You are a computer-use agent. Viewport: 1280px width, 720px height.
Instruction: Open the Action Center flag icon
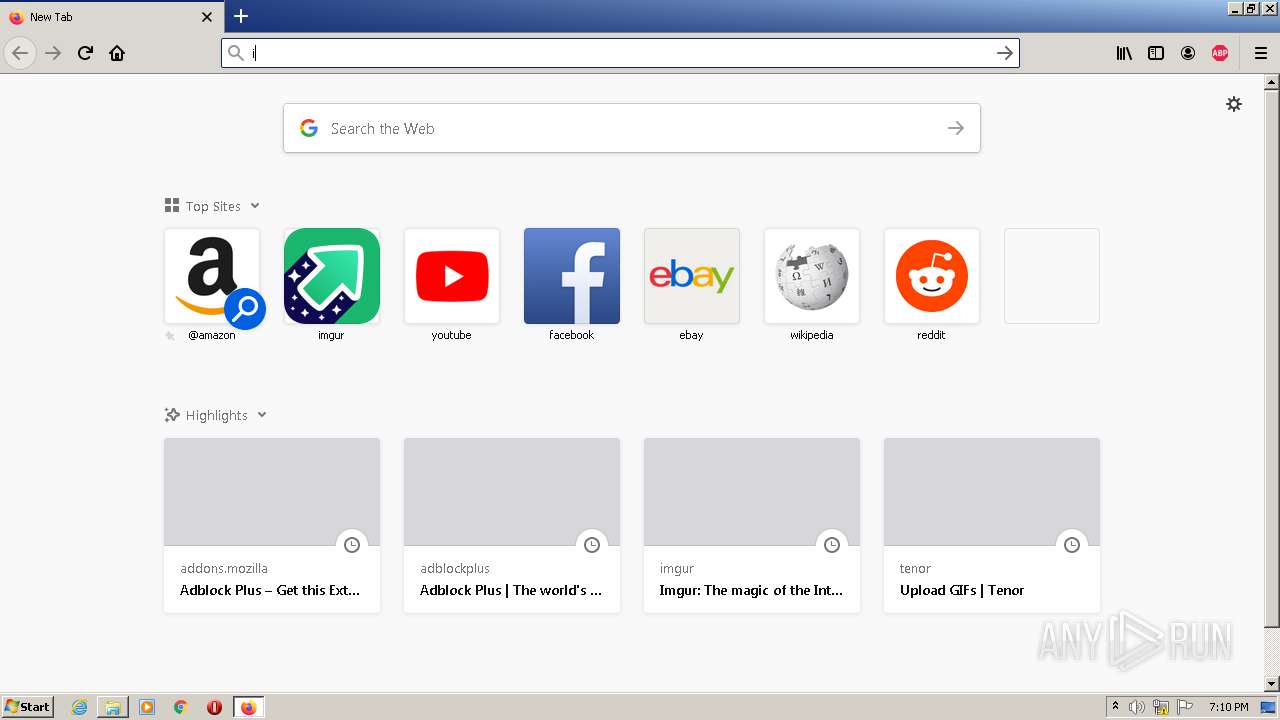(1185, 707)
